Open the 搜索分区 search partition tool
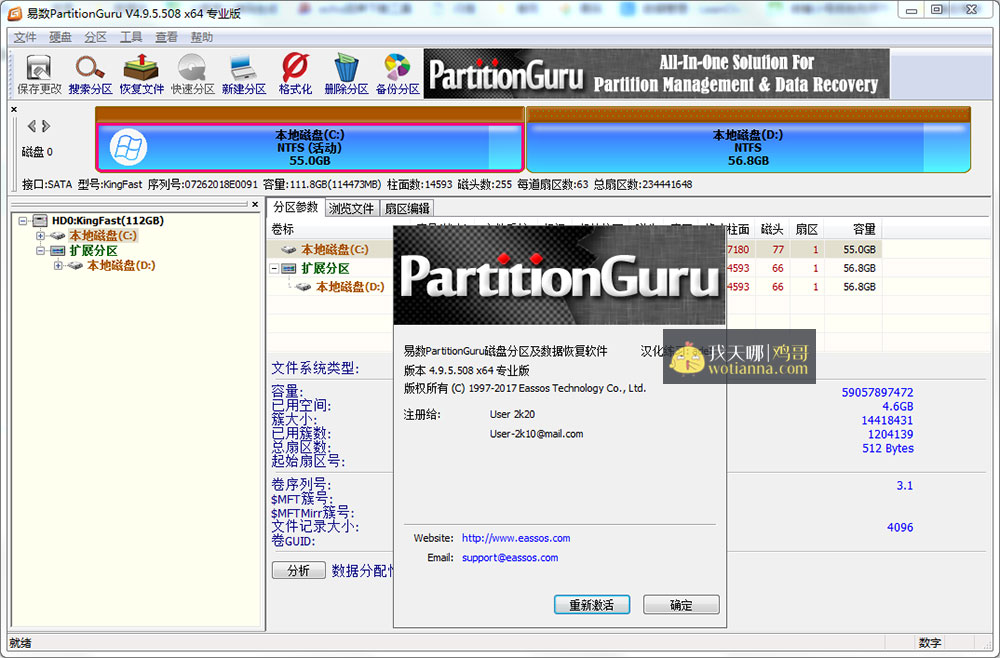 tap(90, 75)
